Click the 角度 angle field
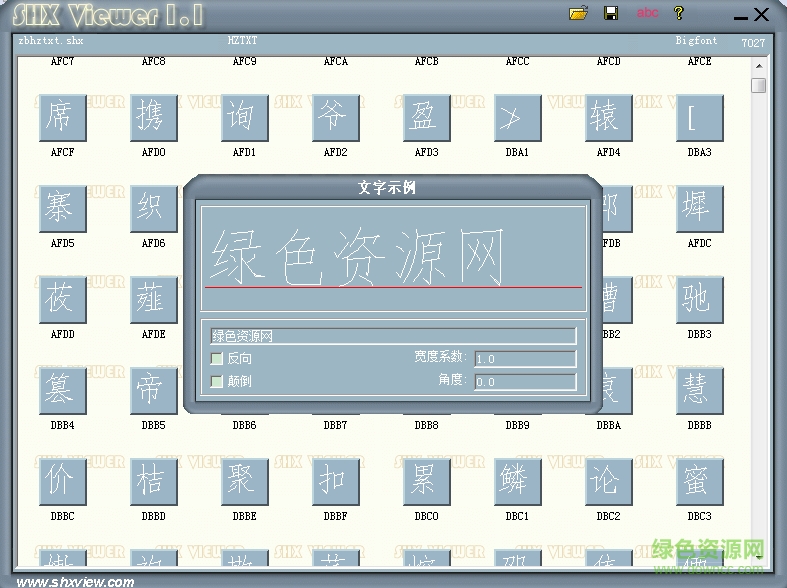Viewport: 787px width, 588px height. click(x=525, y=382)
